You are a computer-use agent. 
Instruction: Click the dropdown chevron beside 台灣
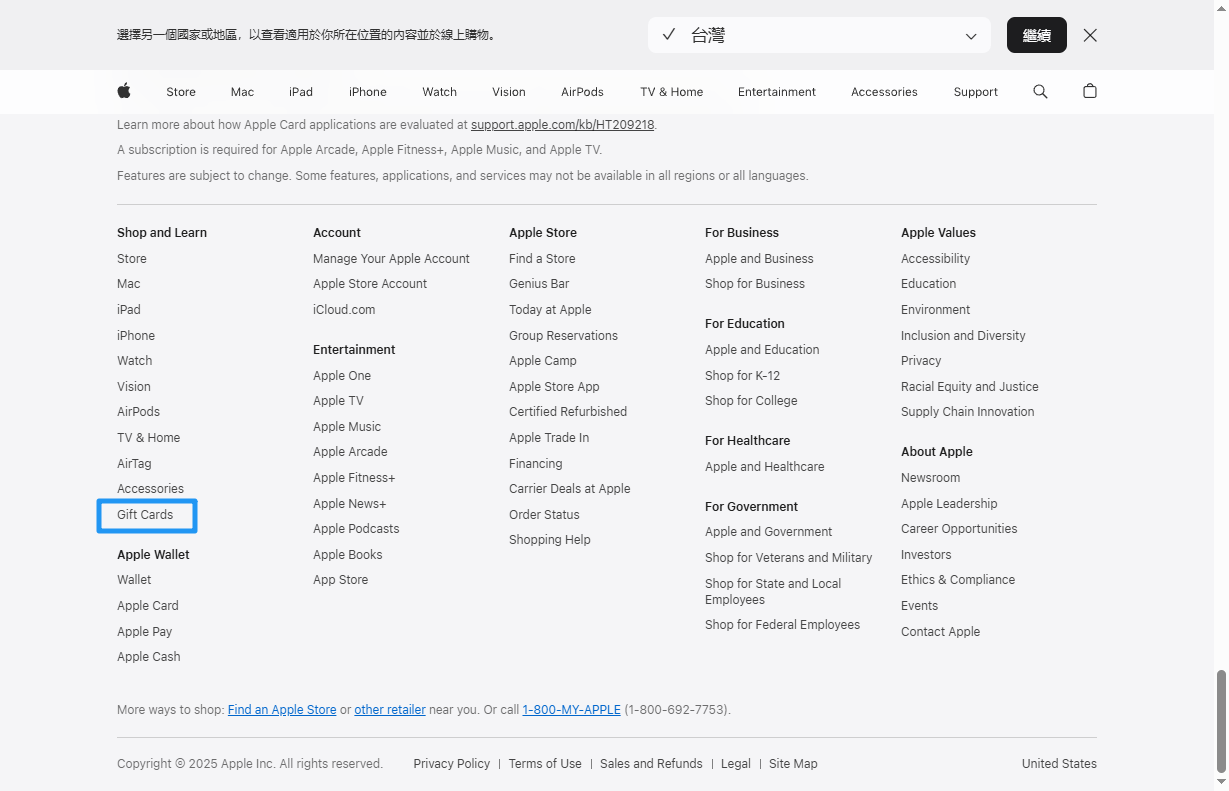coord(970,36)
